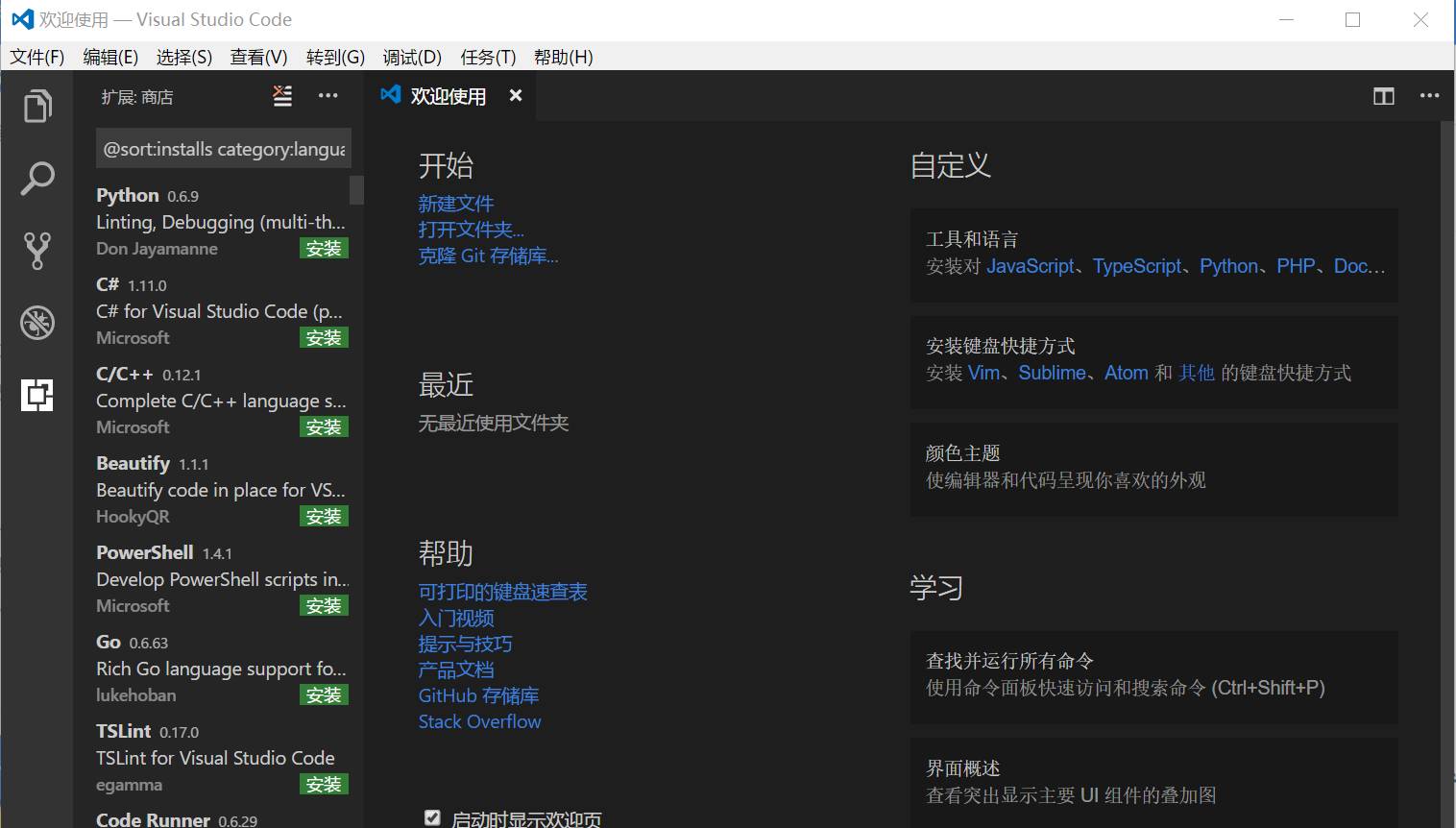Screen dimensions: 1456x828
Task: Click Python link in 工具和语言
Action: click(x=1228, y=266)
